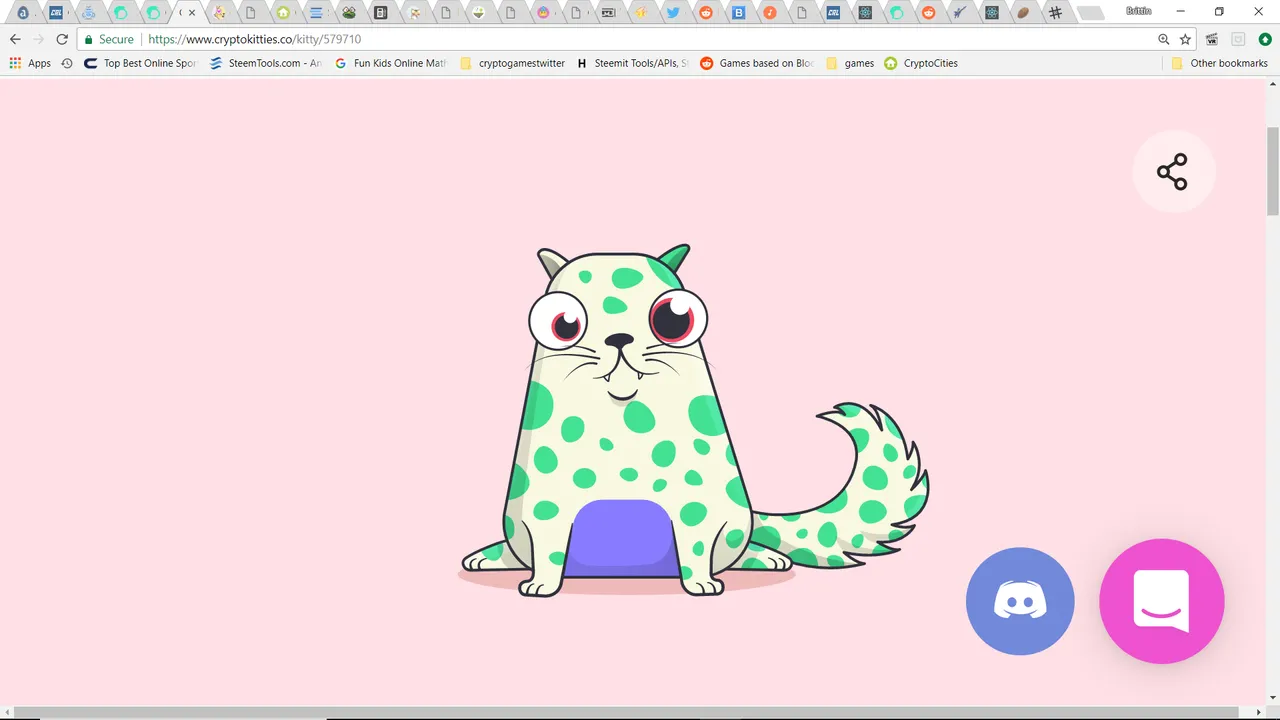Switch to the blue B tab
Screen dimensions: 1280x720
click(739, 13)
